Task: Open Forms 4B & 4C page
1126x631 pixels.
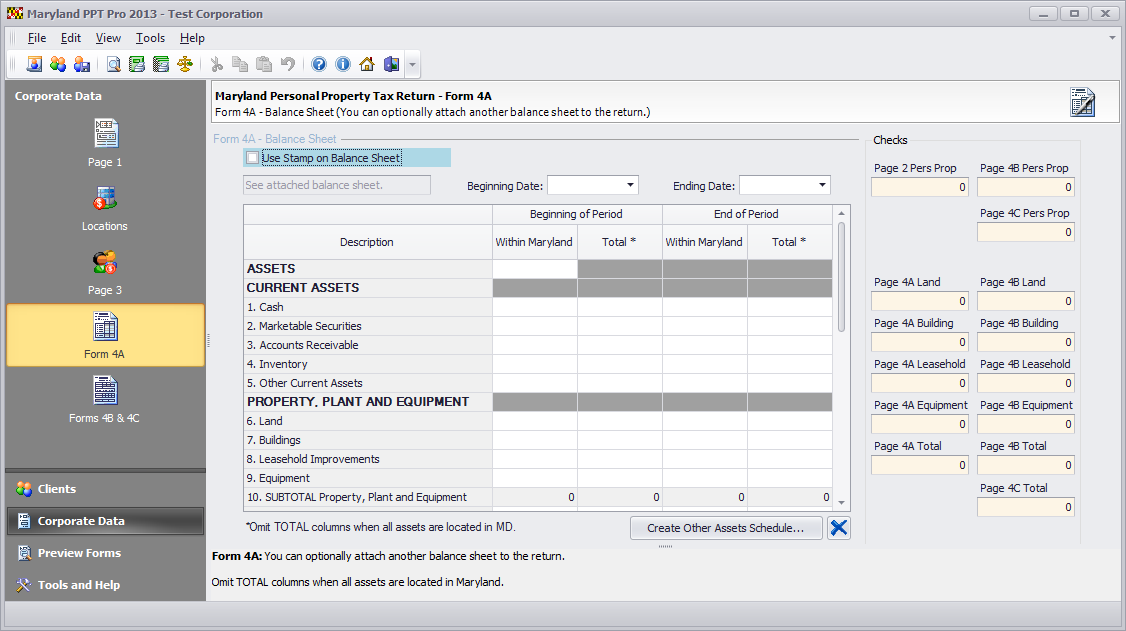Action: click(x=105, y=400)
